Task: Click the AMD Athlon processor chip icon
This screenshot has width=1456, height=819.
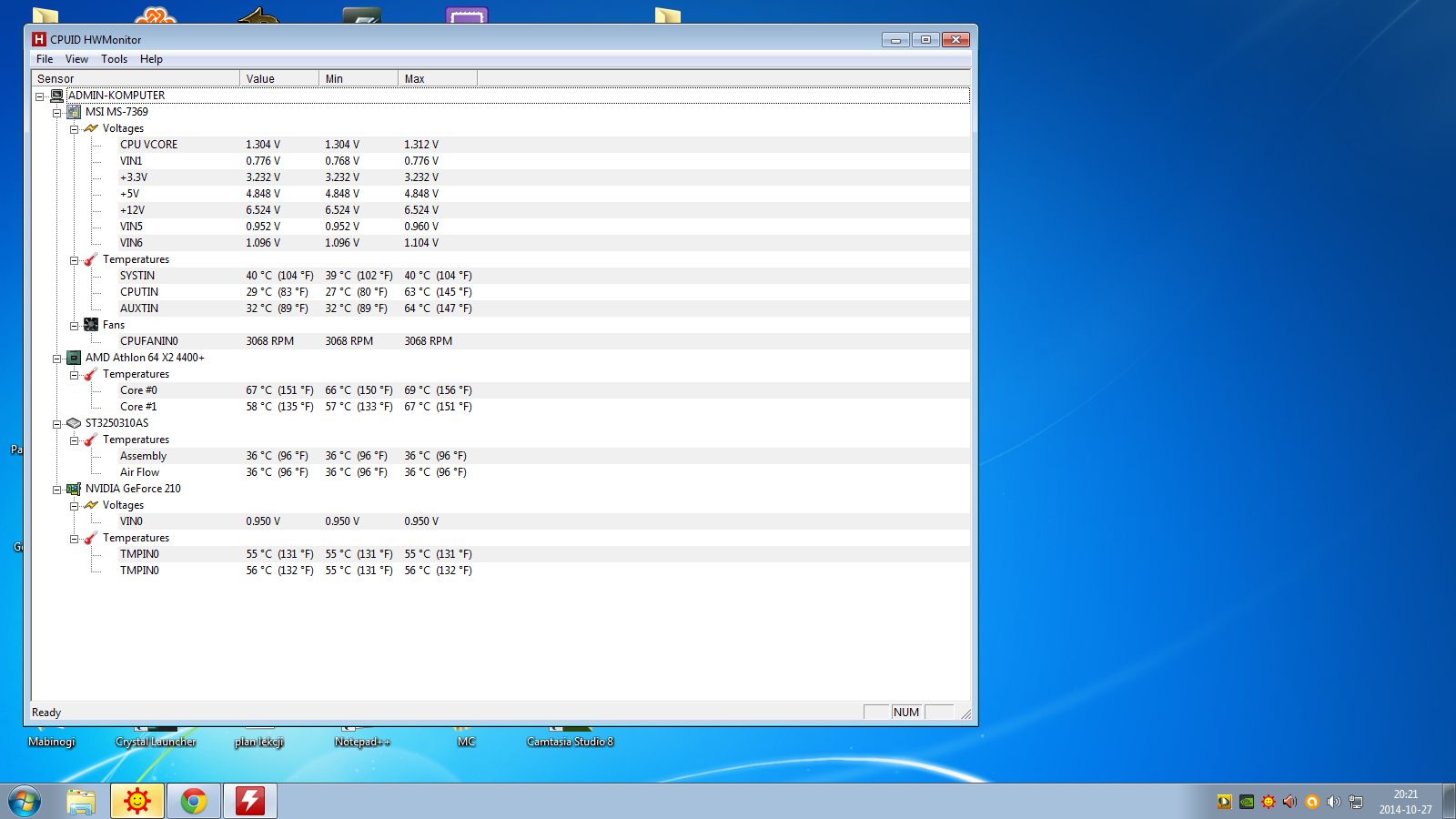Action: point(74,358)
